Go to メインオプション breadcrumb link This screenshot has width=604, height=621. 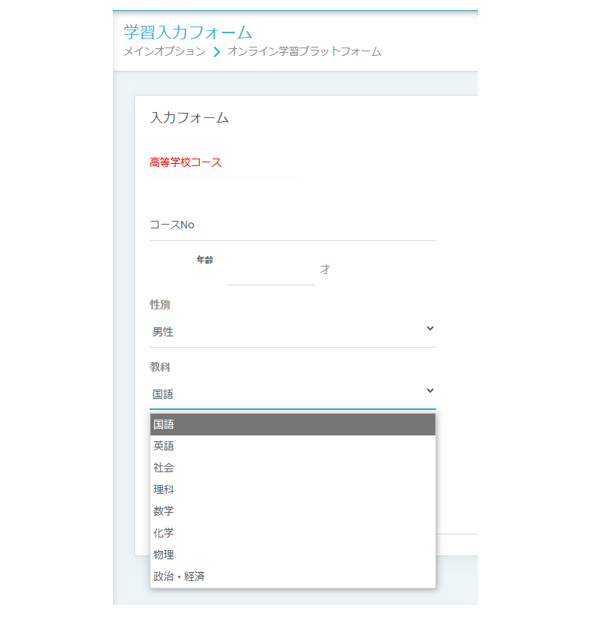[x=164, y=51]
